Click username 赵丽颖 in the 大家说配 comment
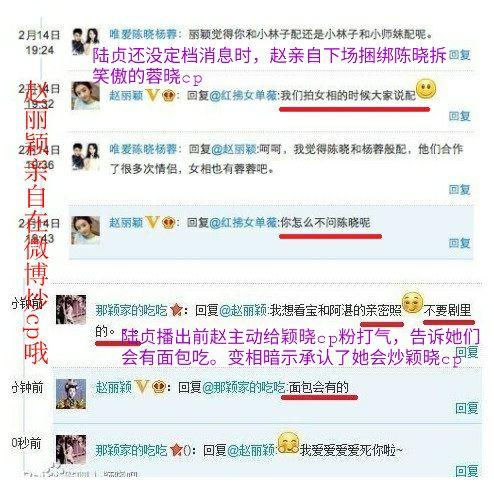Viewport: 494px width, 486px height. click(126, 96)
